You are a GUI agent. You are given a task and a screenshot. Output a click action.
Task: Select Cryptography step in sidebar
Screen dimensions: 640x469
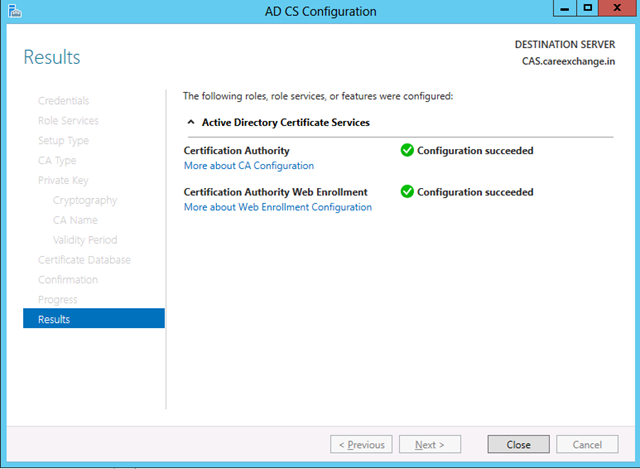[x=85, y=200]
